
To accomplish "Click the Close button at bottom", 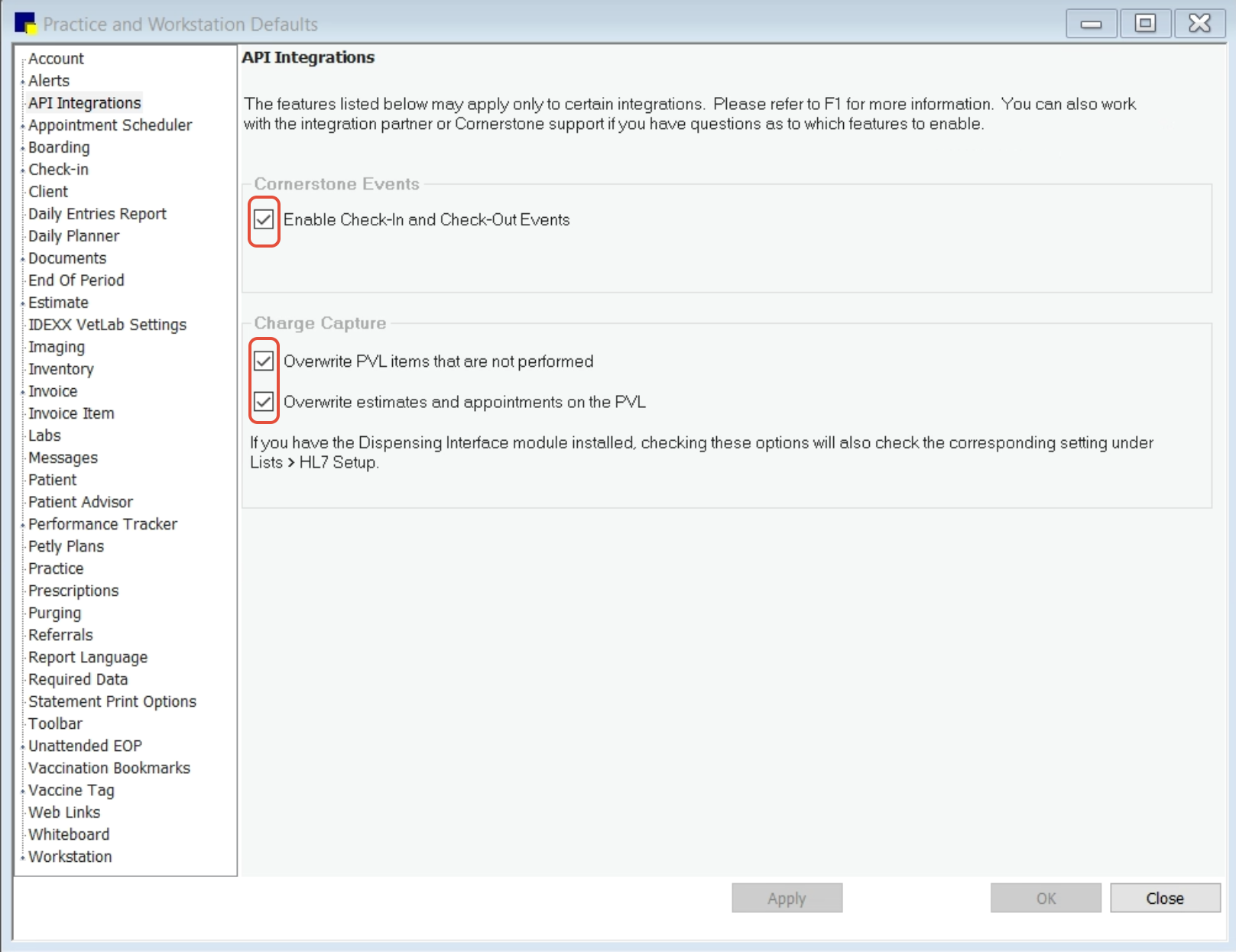I will coord(1165,899).
